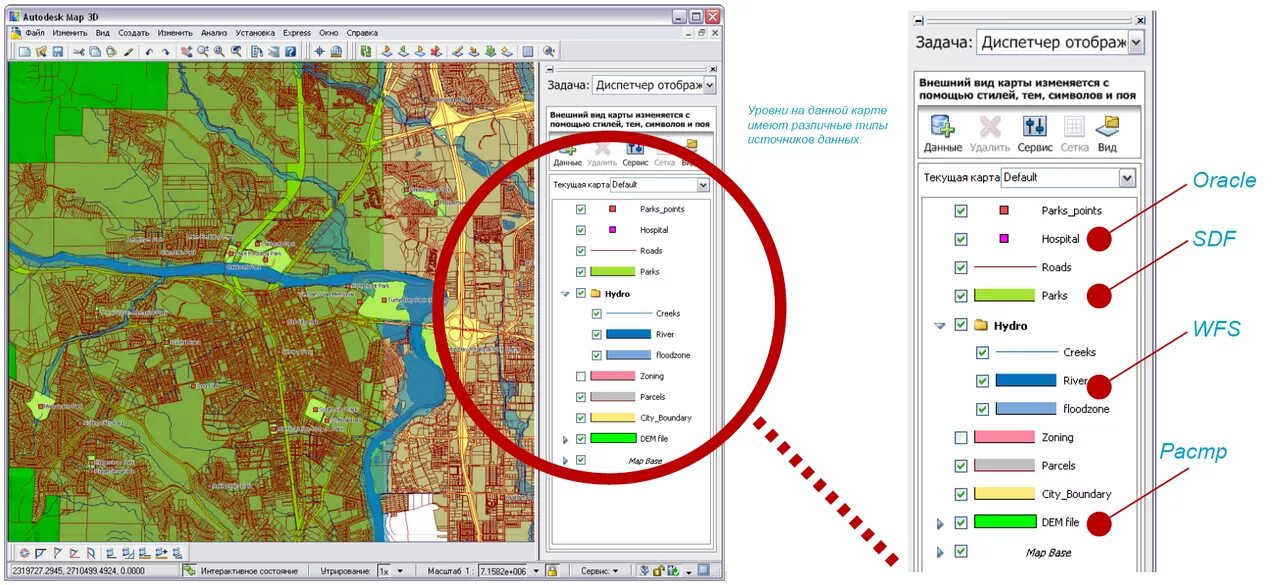This screenshot has height=585, width=1280.
Task: Open the Утрирование 1x dropdown in status bar
Action: [400, 571]
